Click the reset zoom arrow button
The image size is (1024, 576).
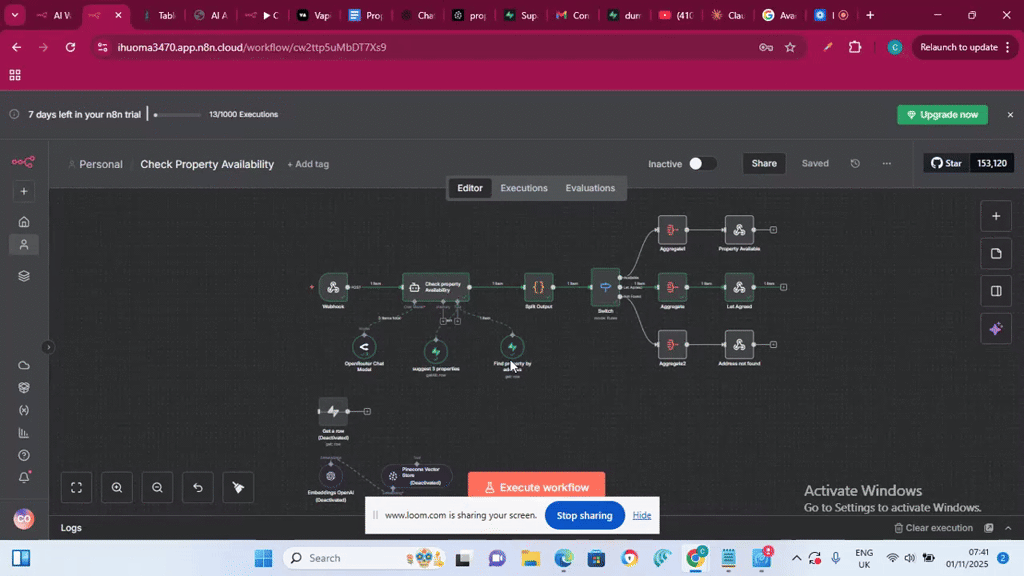point(198,487)
